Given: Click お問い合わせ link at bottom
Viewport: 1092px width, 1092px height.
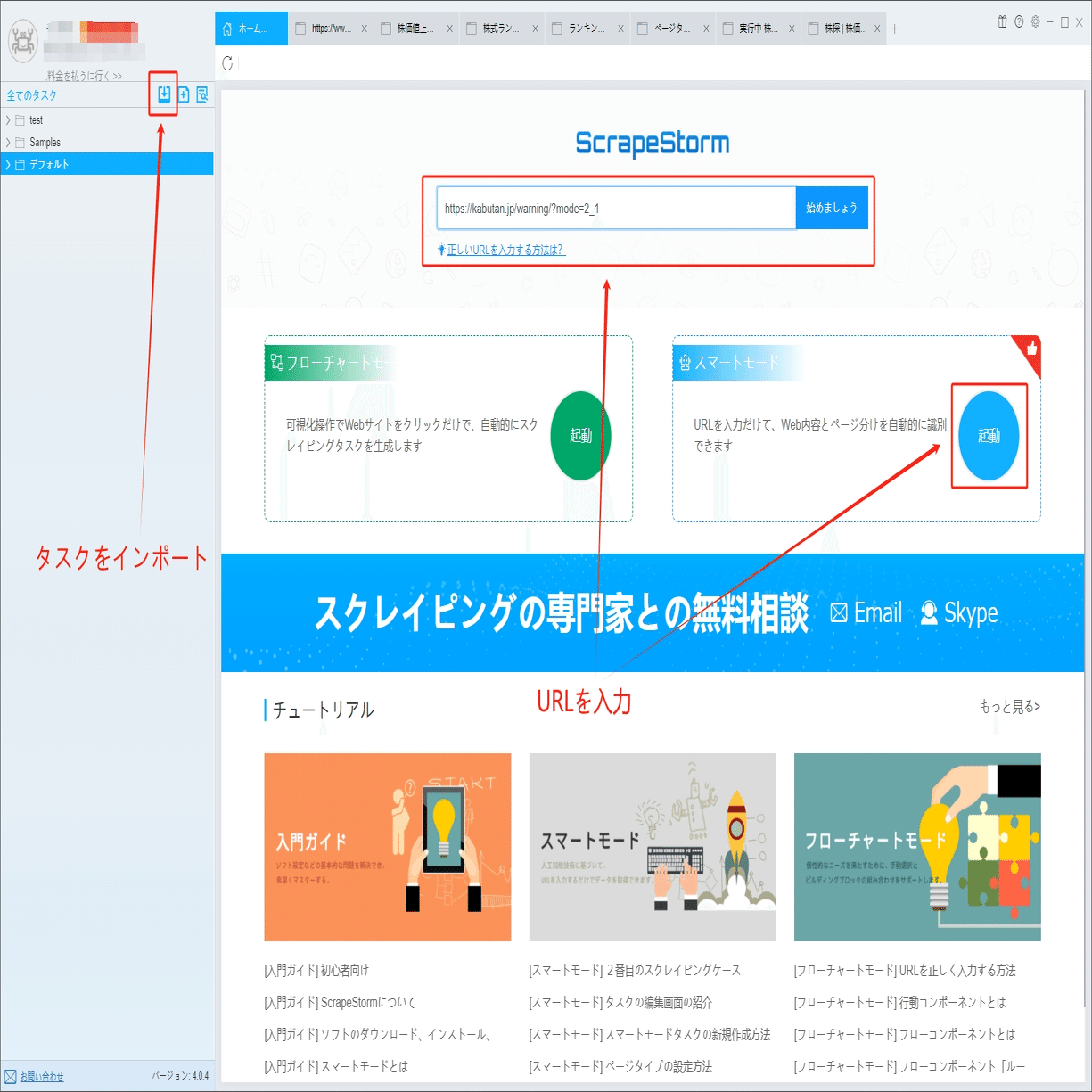Looking at the screenshot, I should click(42, 1076).
